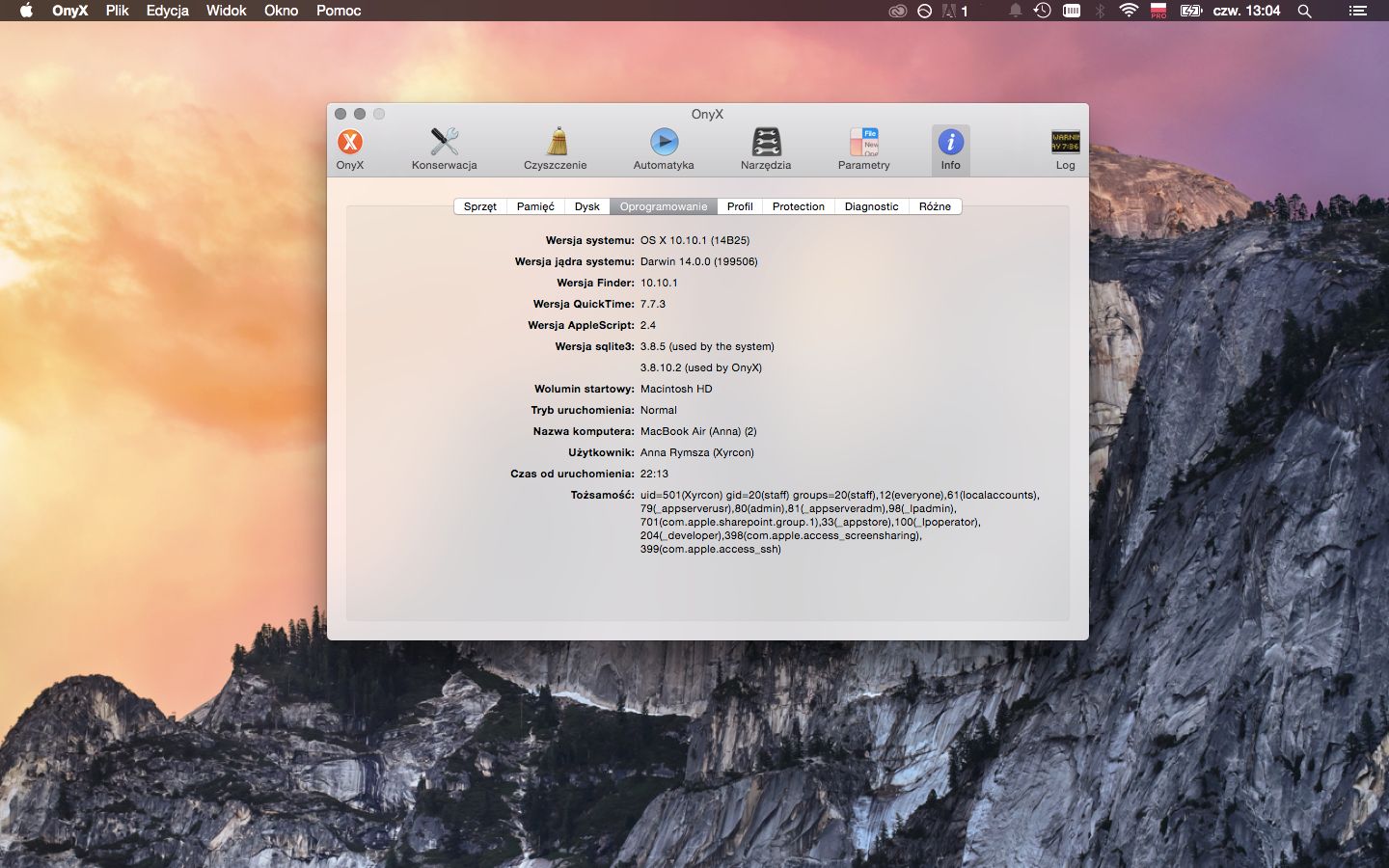The image size is (1389, 868).
Task: Click the uptime value 22:13
Action: click(x=654, y=474)
